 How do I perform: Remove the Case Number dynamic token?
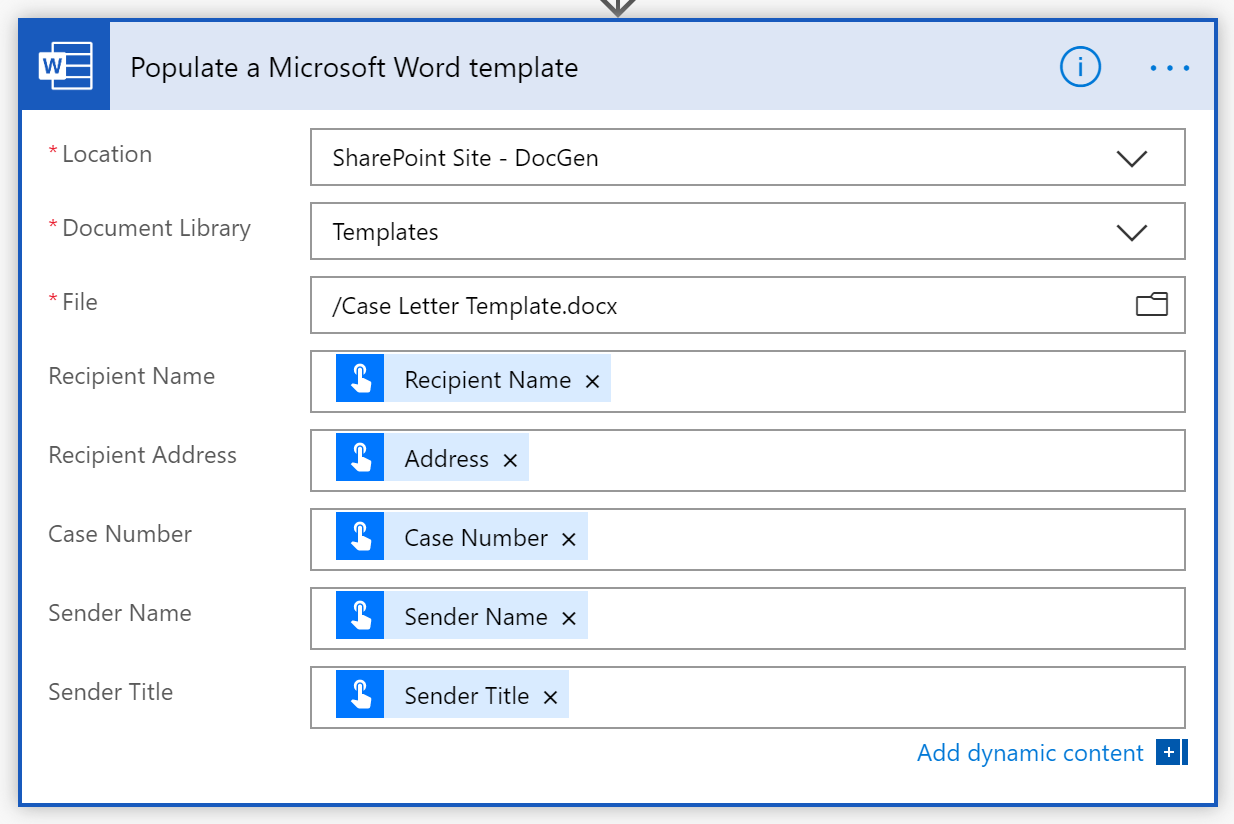click(x=569, y=539)
